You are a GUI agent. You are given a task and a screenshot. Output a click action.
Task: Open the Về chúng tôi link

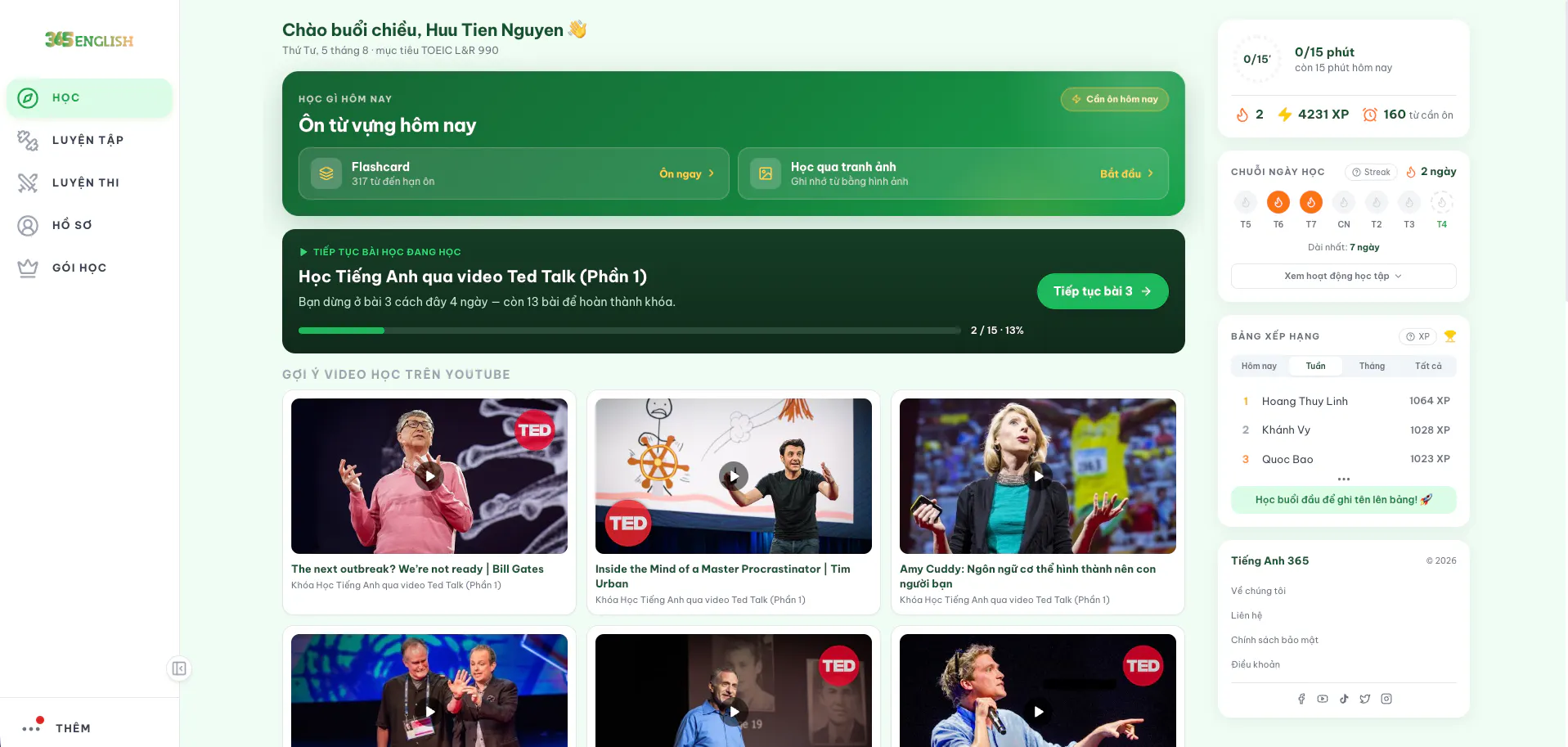[1258, 591]
